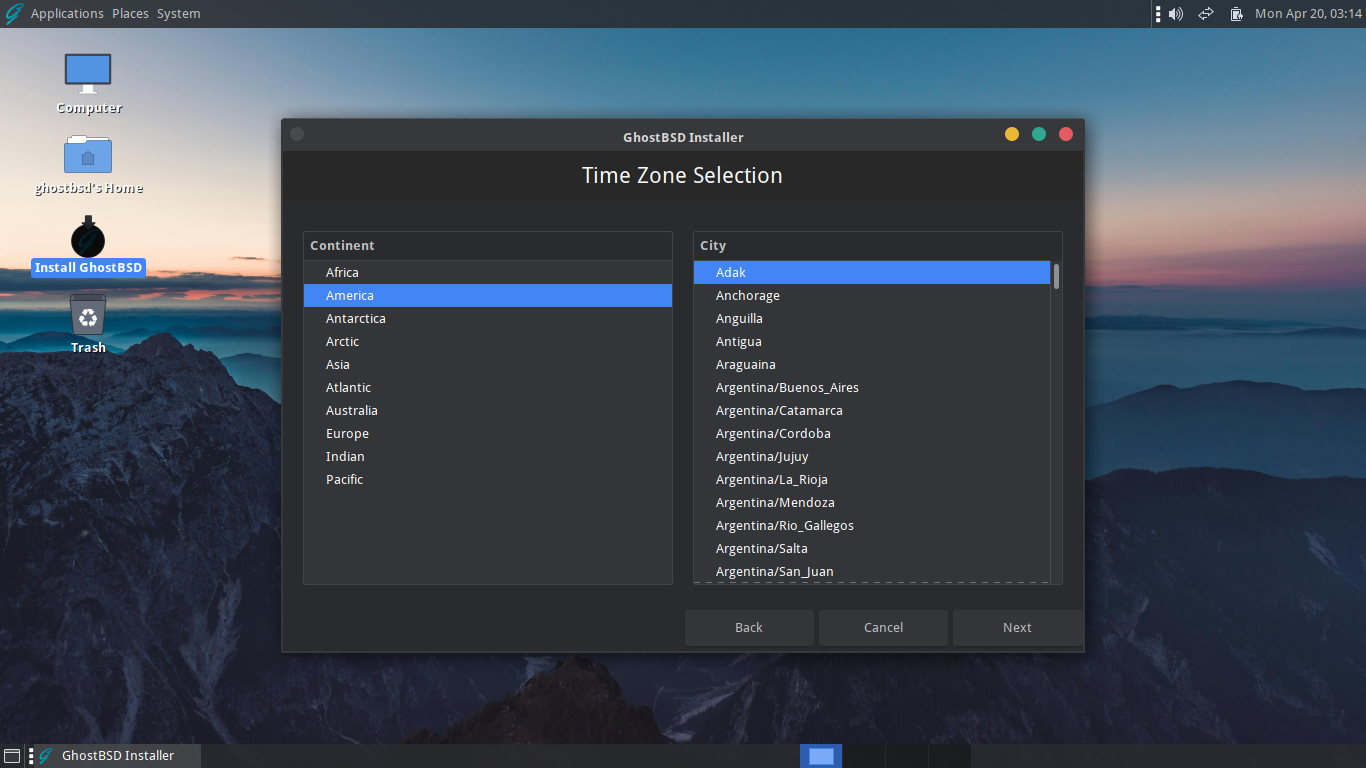Pick Argentina/Cordoba from the City list

(872, 434)
